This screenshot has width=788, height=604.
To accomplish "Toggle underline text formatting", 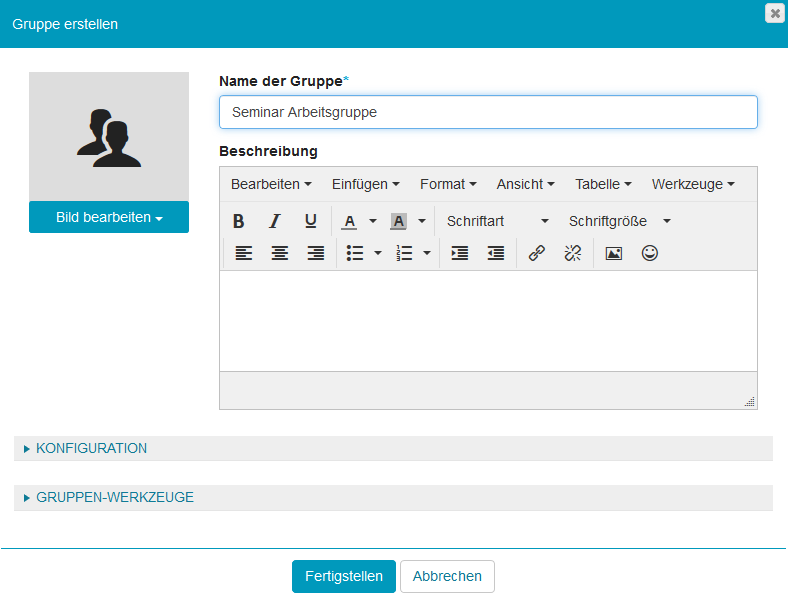I will point(311,221).
